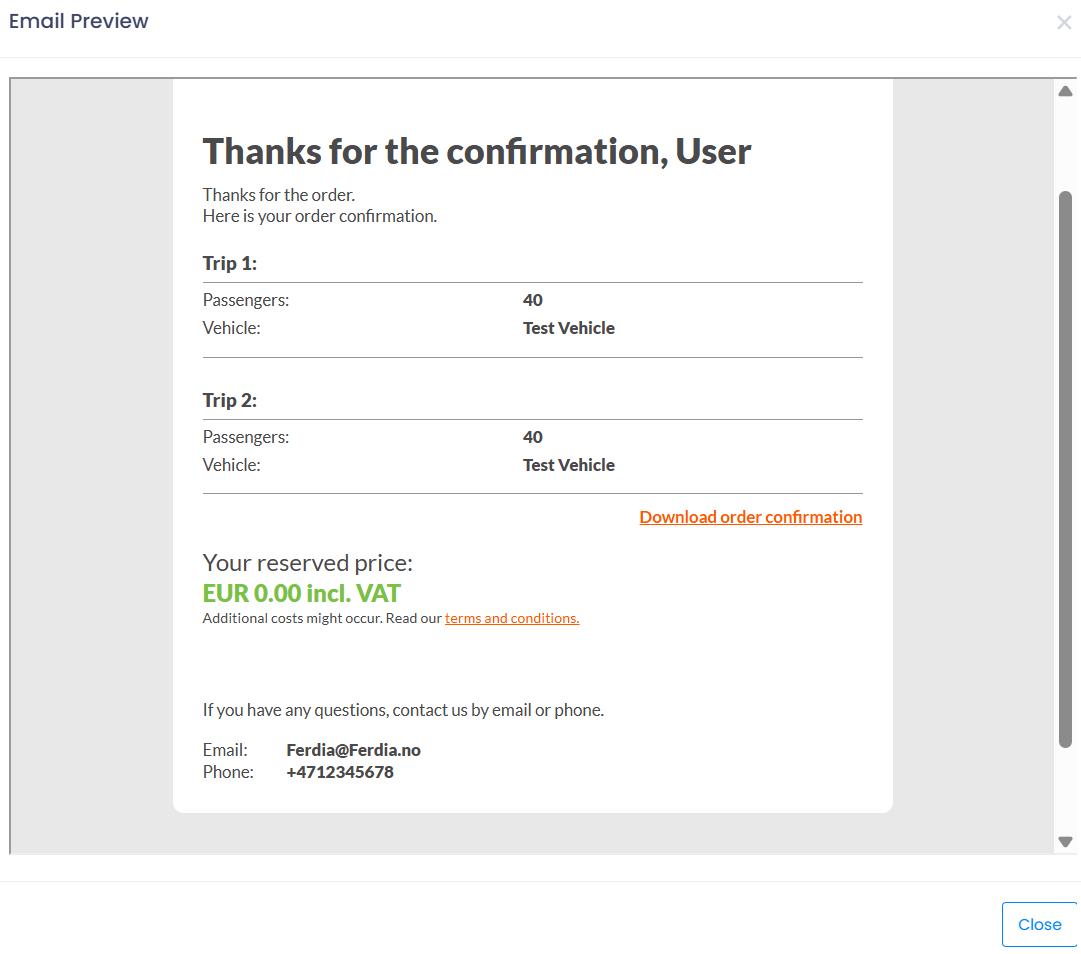Click the passenger count 40 in Trip 1

[x=533, y=300]
